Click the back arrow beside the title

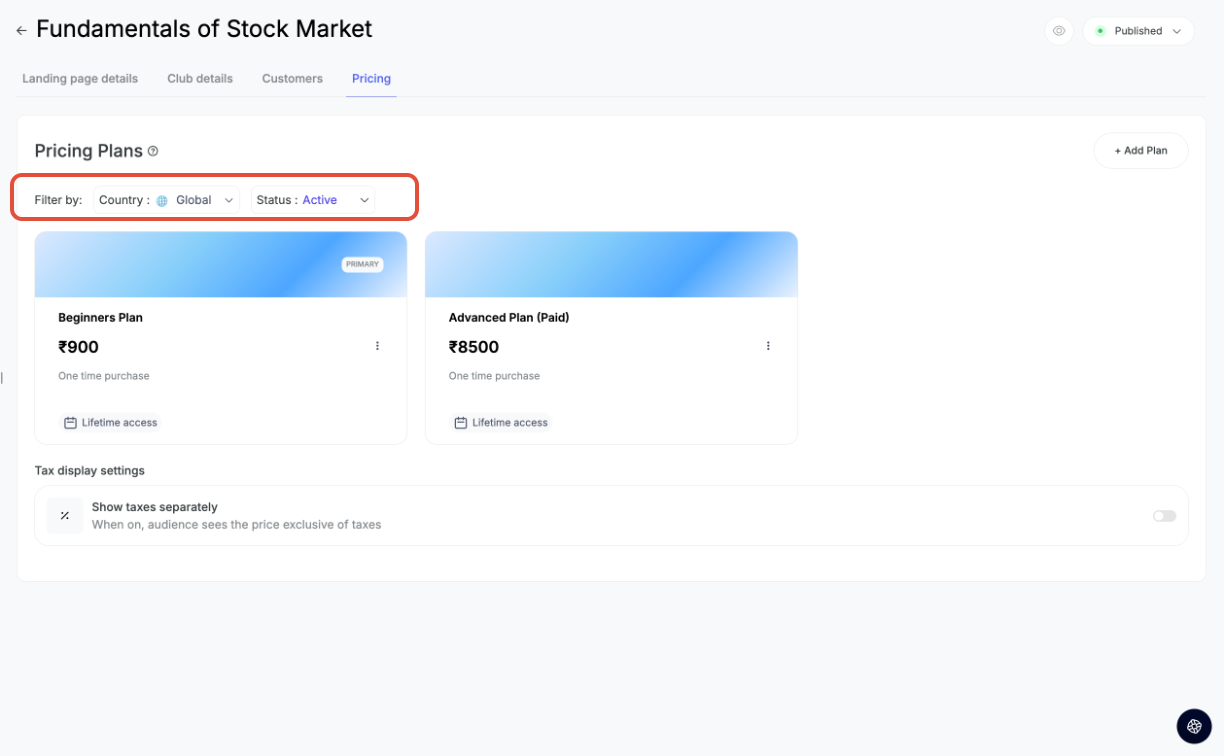(x=21, y=31)
